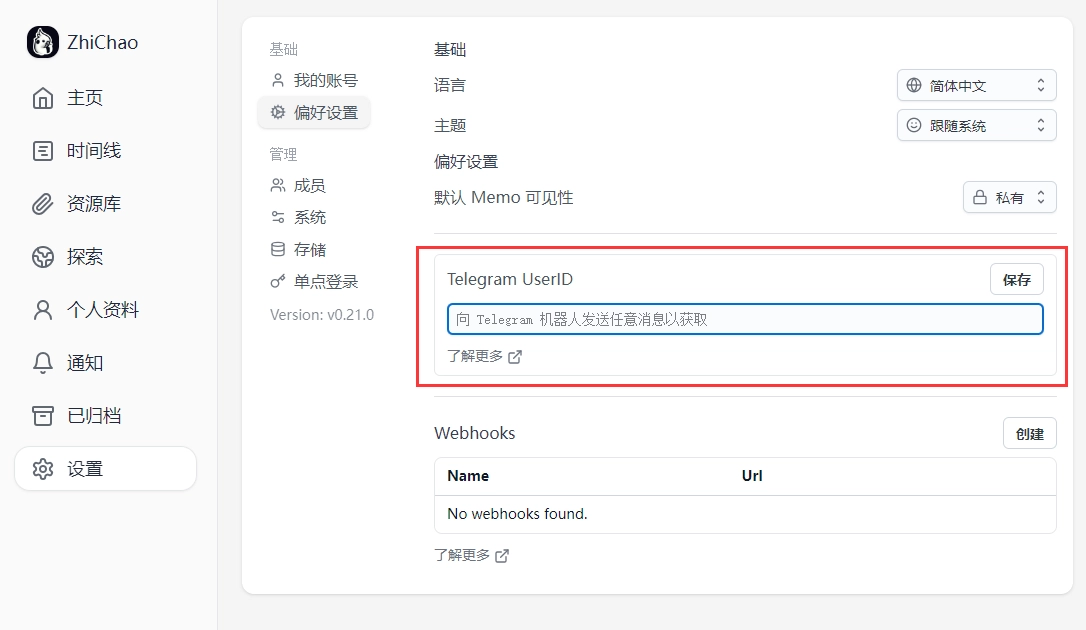Select the 时间线 timeline icon

(41, 150)
